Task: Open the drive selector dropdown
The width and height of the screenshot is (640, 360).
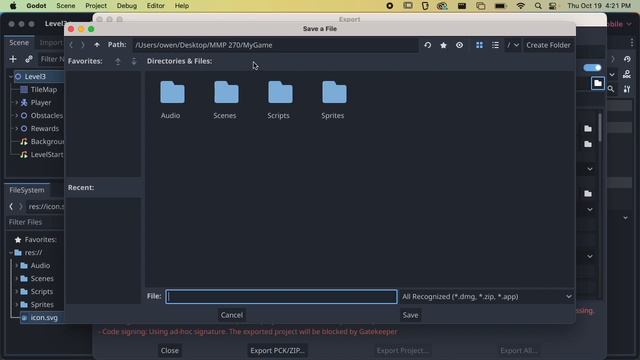Action: tap(513, 45)
